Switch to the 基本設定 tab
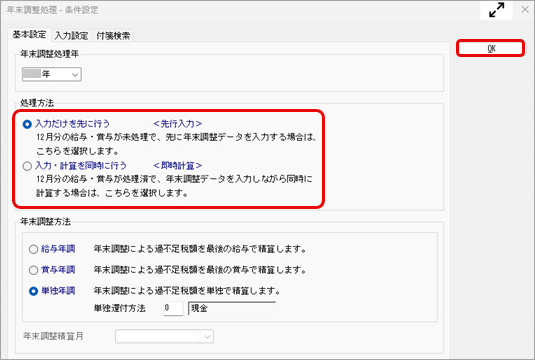The width and height of the screenshot is (535, 360). coord(29,35)
